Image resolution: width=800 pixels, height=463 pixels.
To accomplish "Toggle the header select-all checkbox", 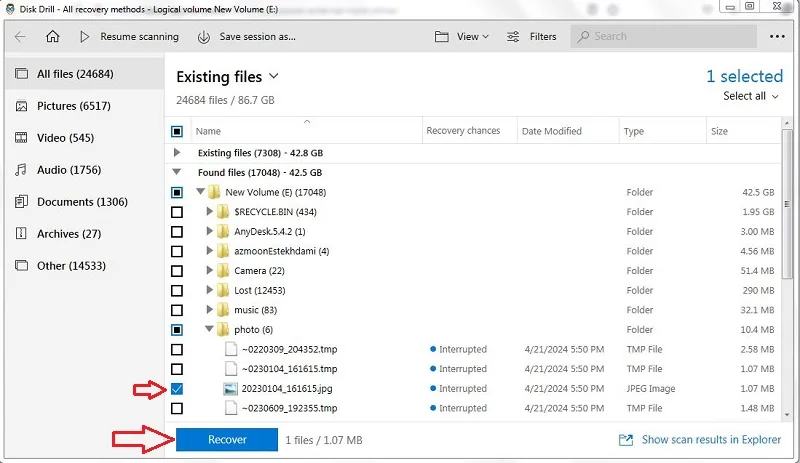I will [177, 132].
